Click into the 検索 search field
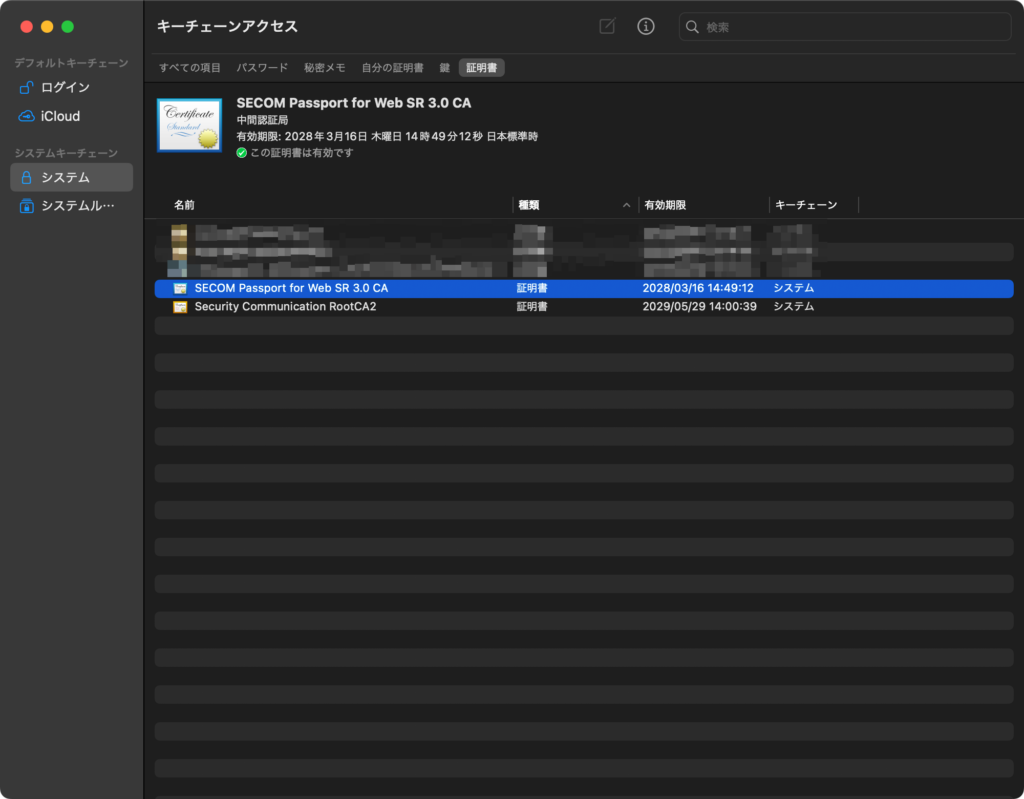The height and width of the screenshot is (799, 1024). [x=850, y=27]
